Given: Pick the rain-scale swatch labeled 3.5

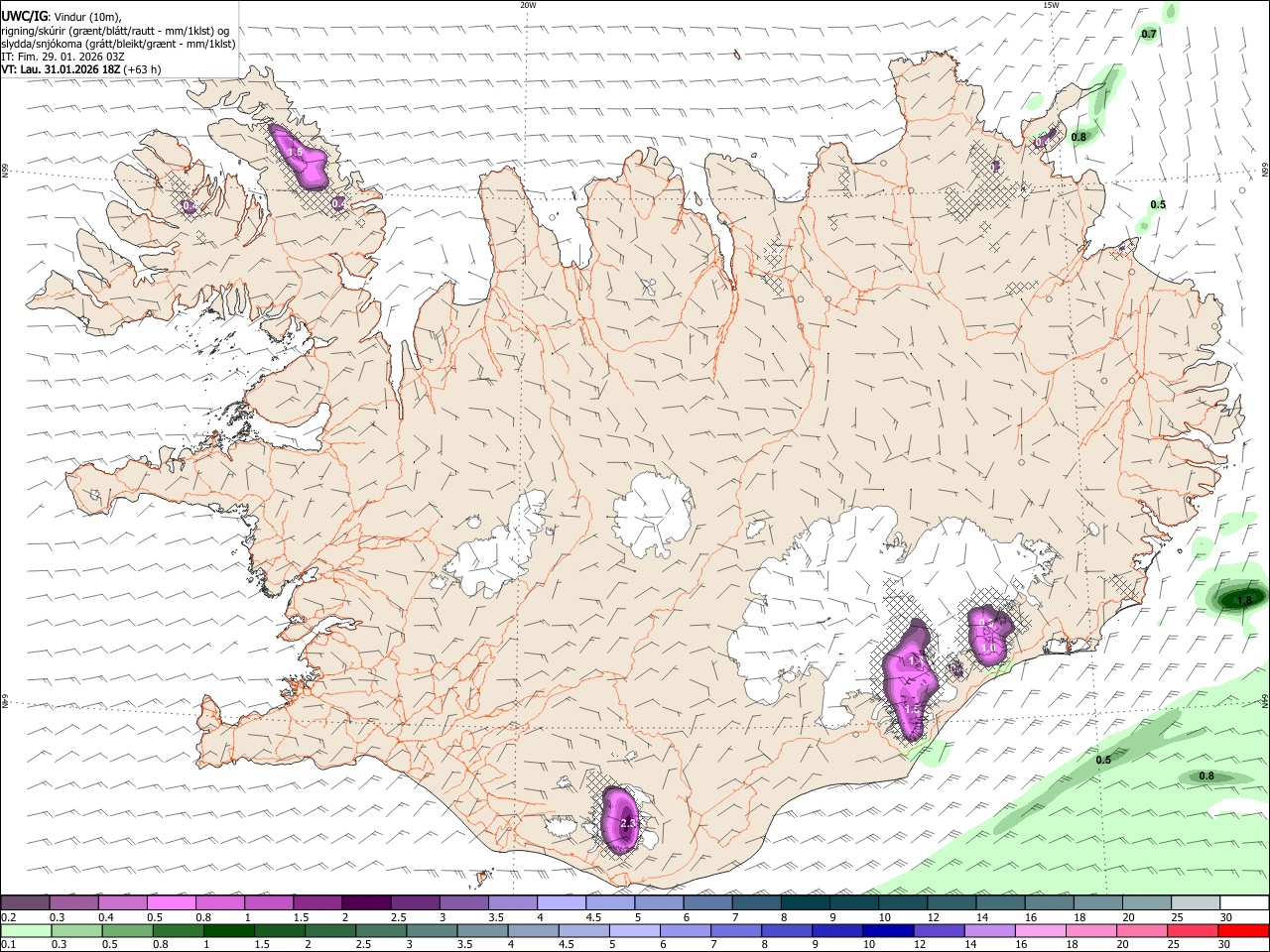Looking at the screenshot, I should (480, 930).
